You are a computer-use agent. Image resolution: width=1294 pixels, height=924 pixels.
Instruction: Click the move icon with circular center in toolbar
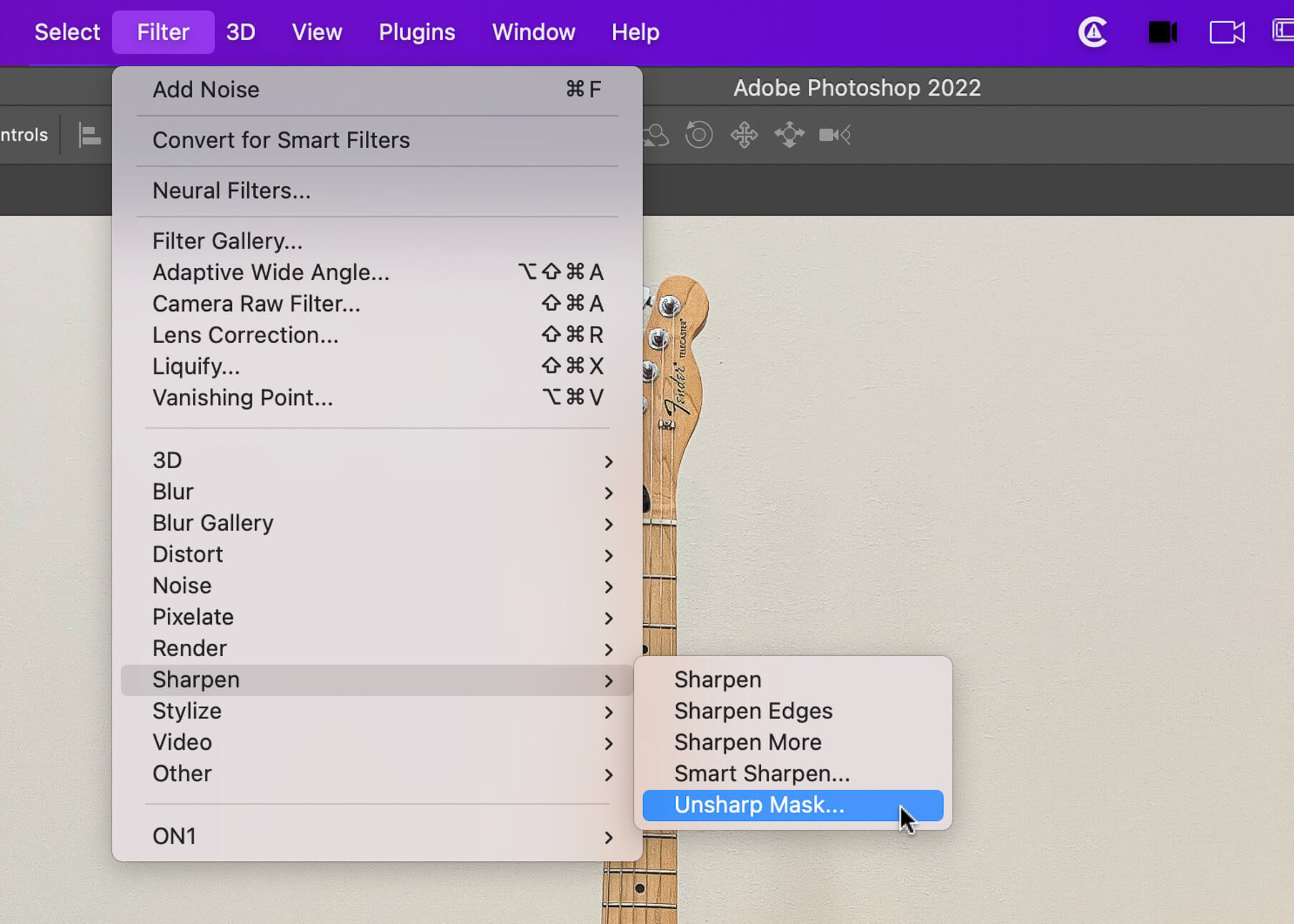789,134
